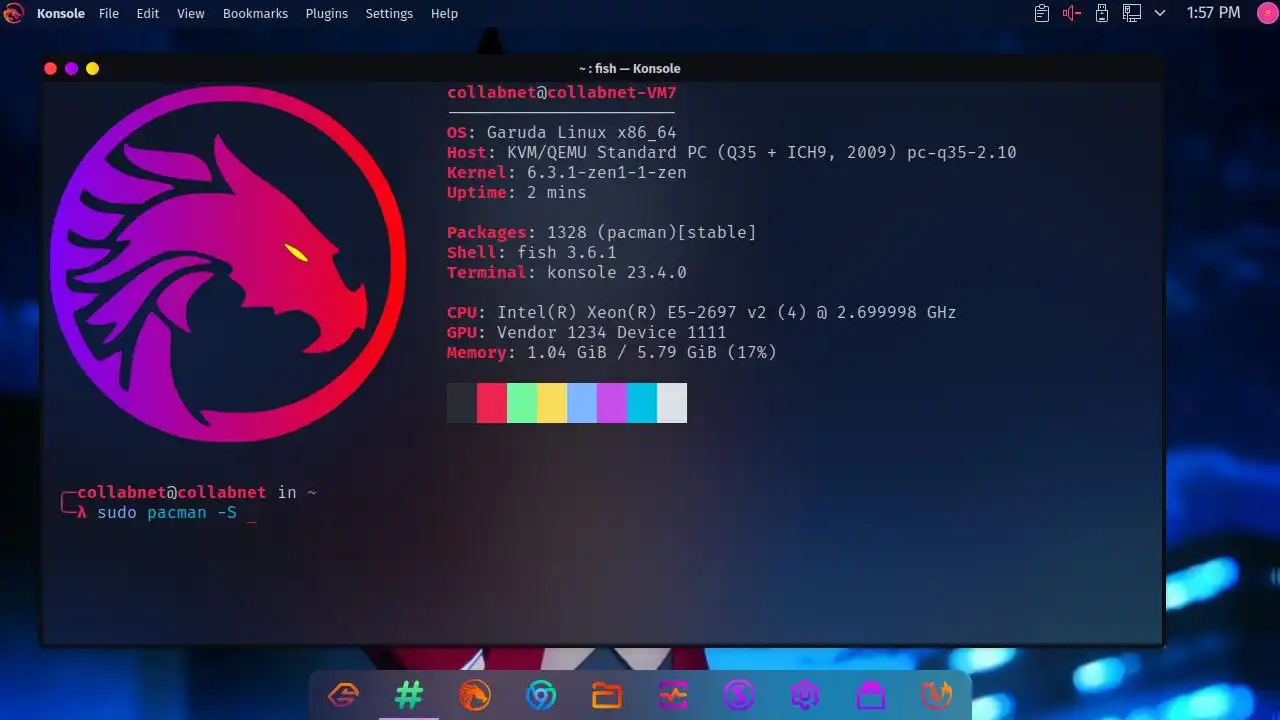
Task: Open the green hash terminal dock icon
Action: tap(409, 694)
